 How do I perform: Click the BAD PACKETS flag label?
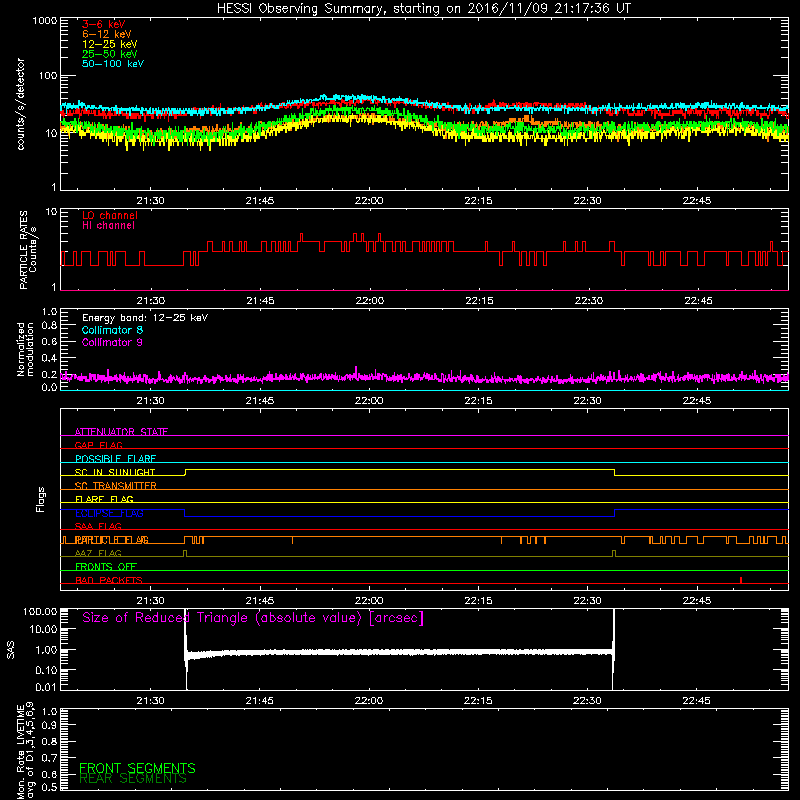tap(109, 580)
